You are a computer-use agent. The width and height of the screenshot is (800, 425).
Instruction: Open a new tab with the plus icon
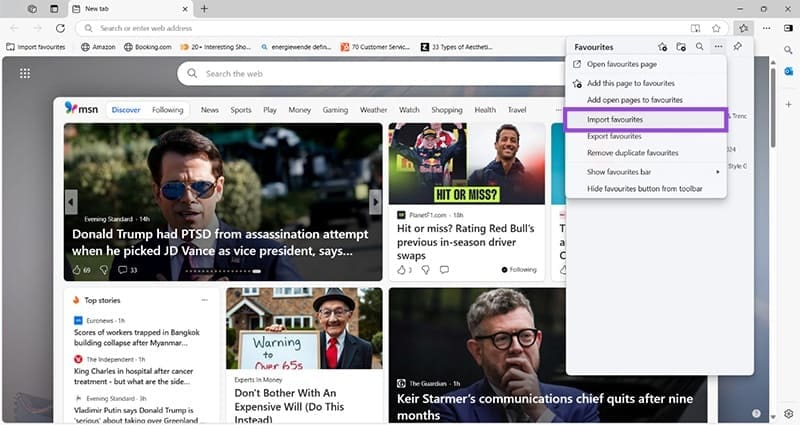coord(204,9)
